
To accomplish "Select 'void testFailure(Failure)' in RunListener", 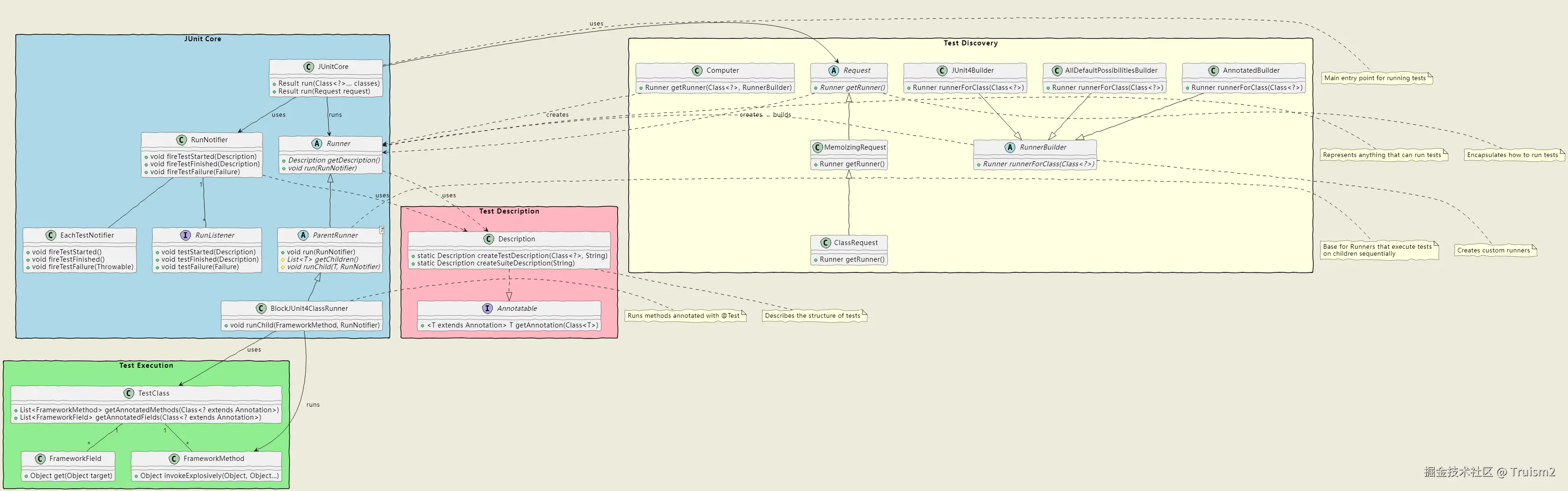I will pyautogui.click(x=200, y=267).
